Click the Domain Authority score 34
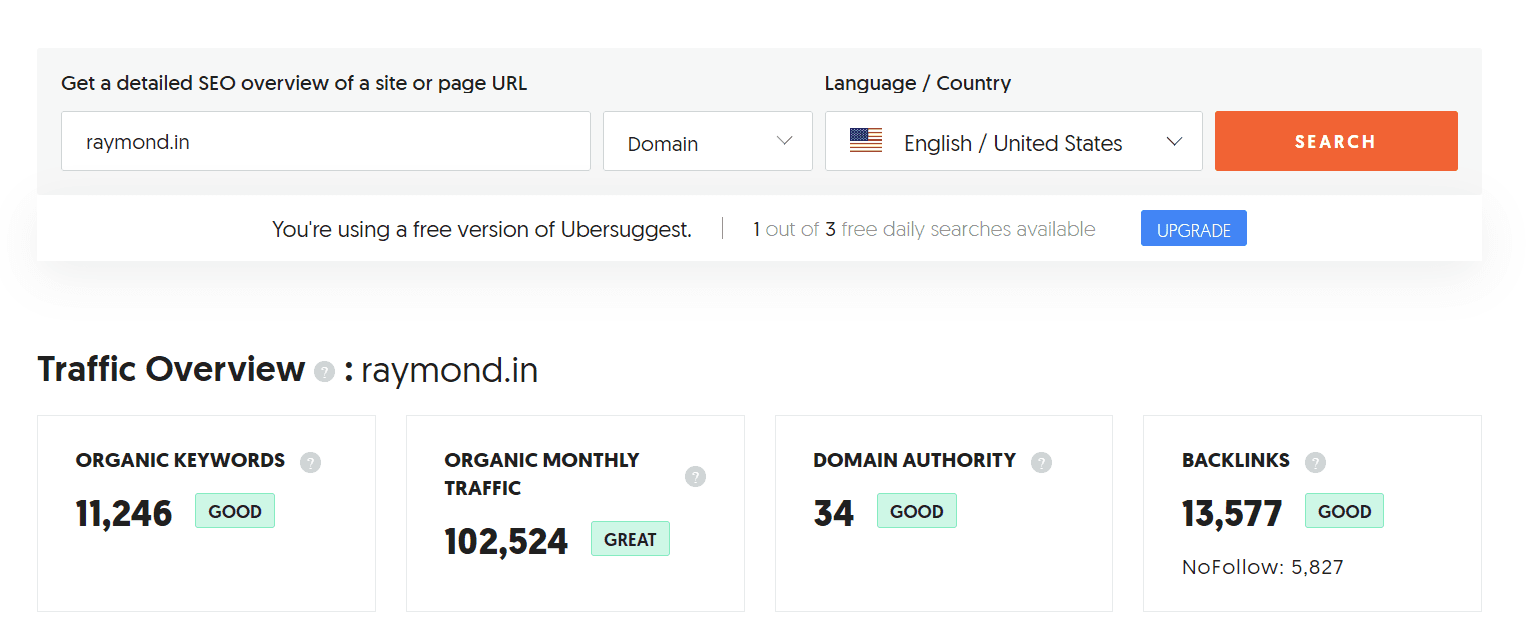1530x643 pixels. pos(834,514)
